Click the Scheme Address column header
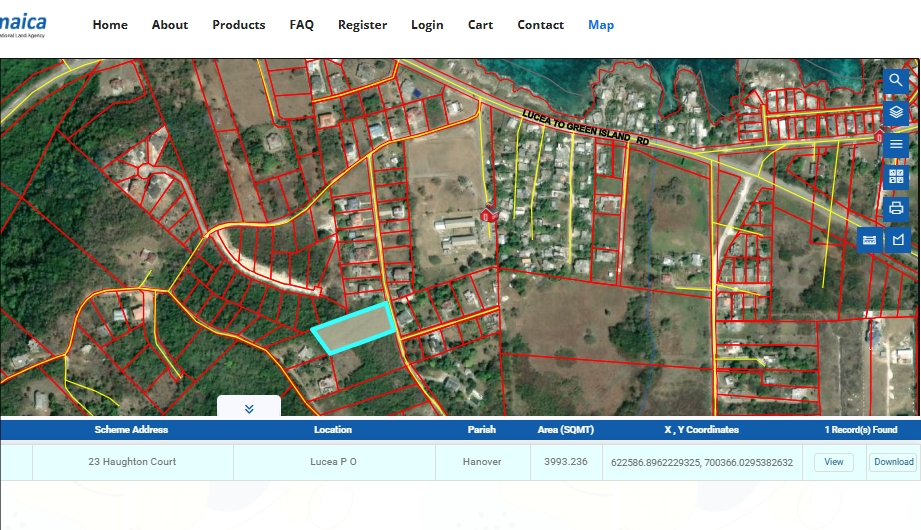Image resolution: width=921 pixels, height=530 pixels. click(131, 430)
